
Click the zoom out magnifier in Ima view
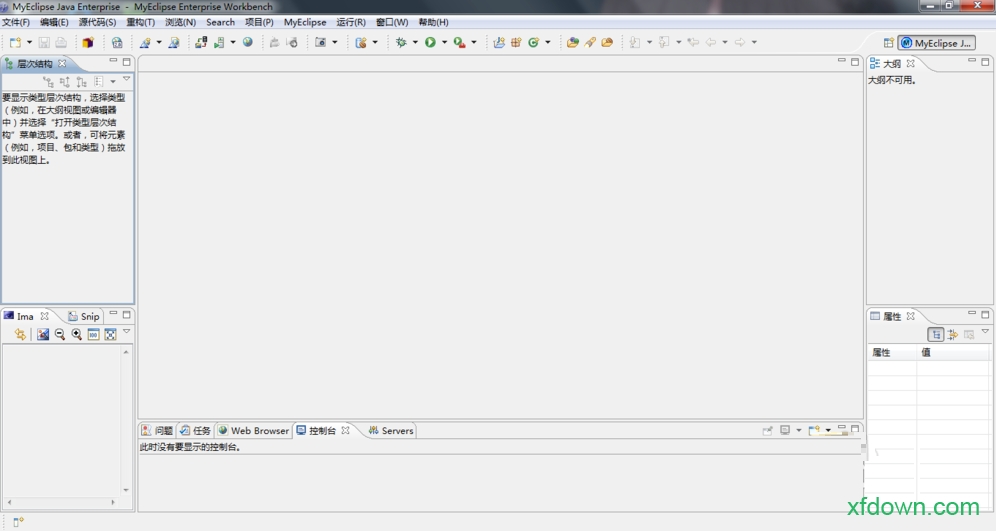point(60,334)
